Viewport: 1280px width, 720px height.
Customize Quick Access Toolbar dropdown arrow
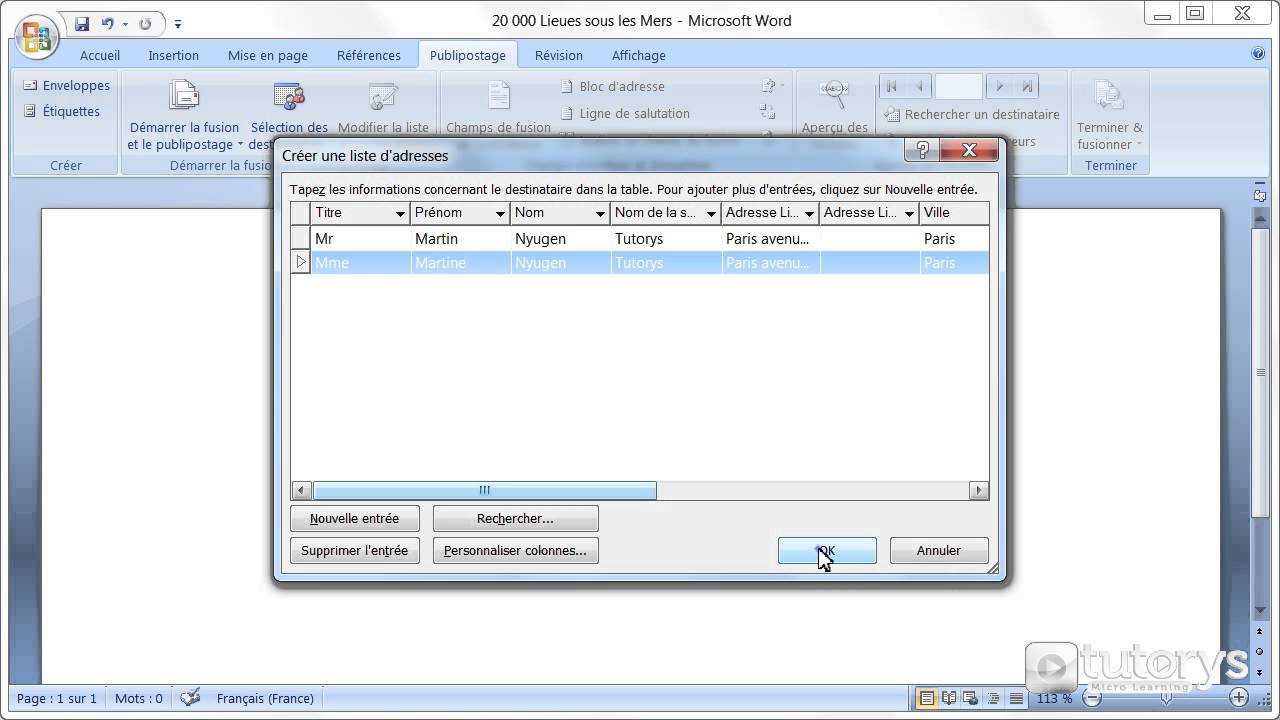(x=178, y=24)
